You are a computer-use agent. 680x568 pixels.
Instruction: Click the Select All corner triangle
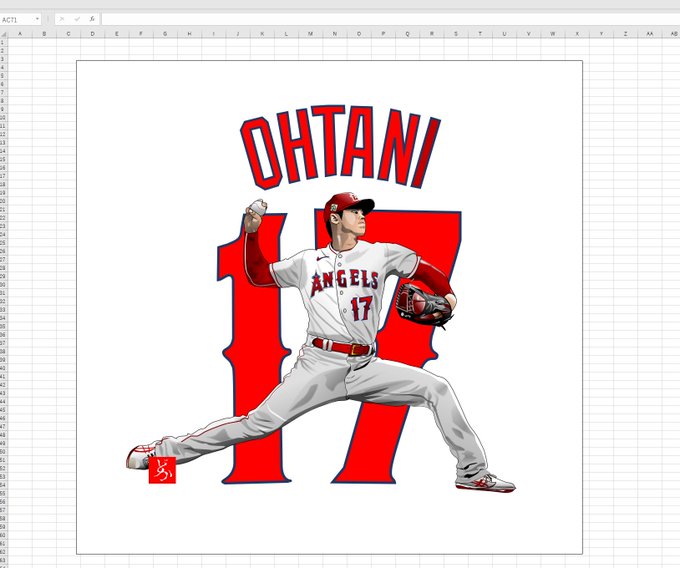point(3,34)
